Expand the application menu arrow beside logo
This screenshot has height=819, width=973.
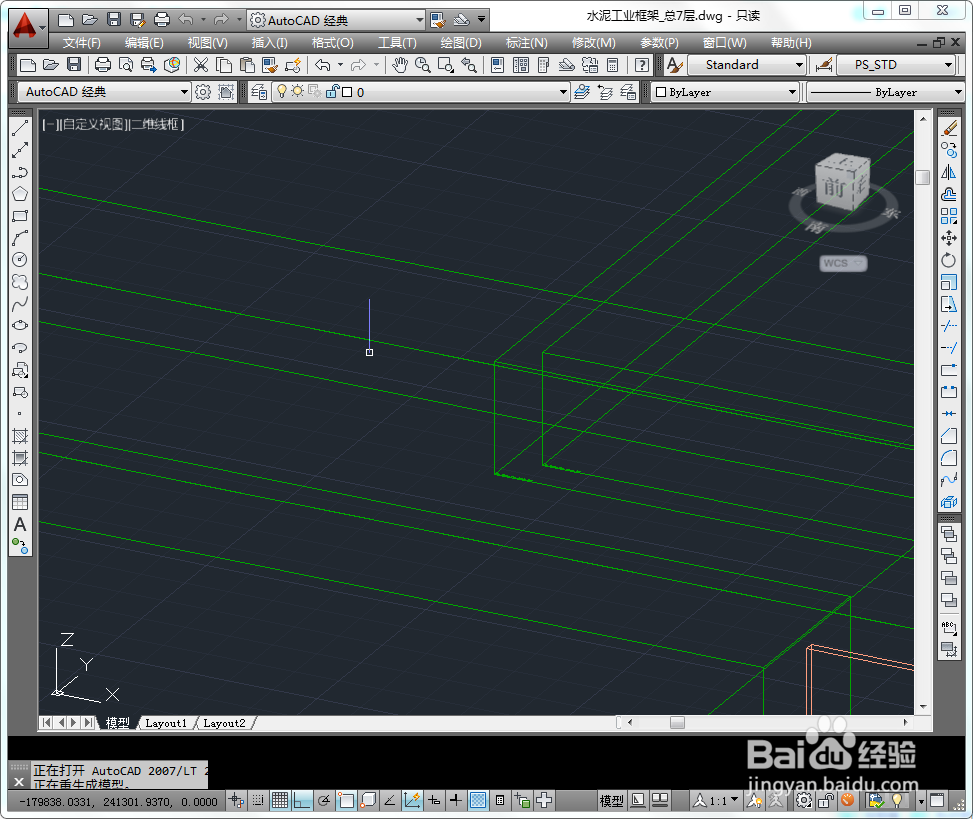[x=42, y=27]
